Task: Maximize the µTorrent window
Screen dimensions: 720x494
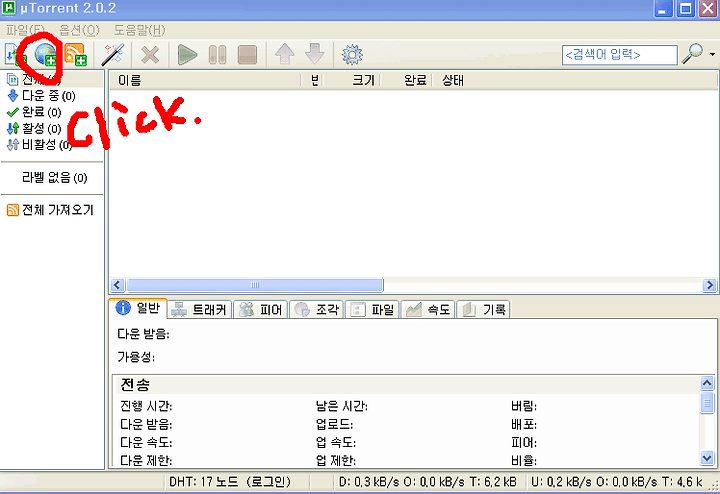Action: click(686, 9)
